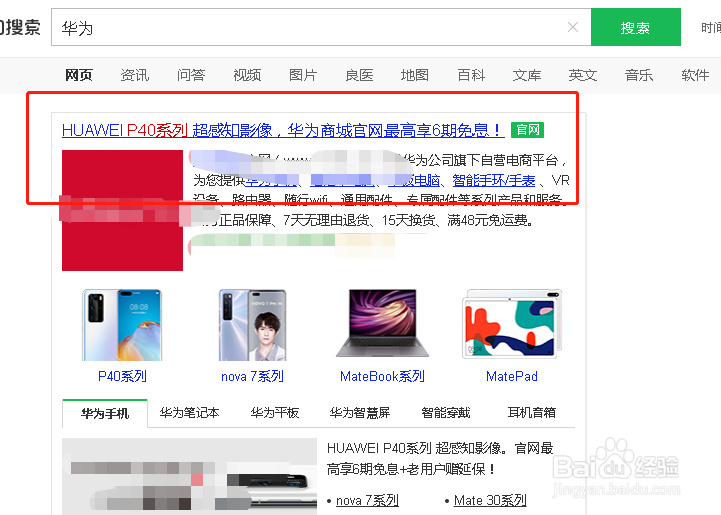Go to the 视频 tab
Screen dimensions: 721x515
pyautogui.click(x=247, y=75)
